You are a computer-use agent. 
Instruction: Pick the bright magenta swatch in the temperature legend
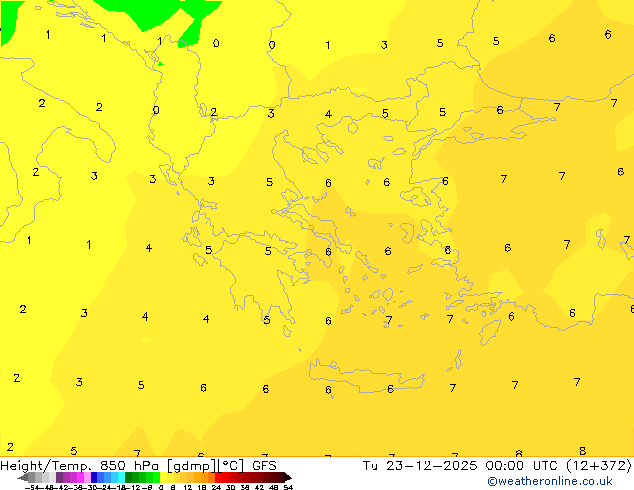80,477
